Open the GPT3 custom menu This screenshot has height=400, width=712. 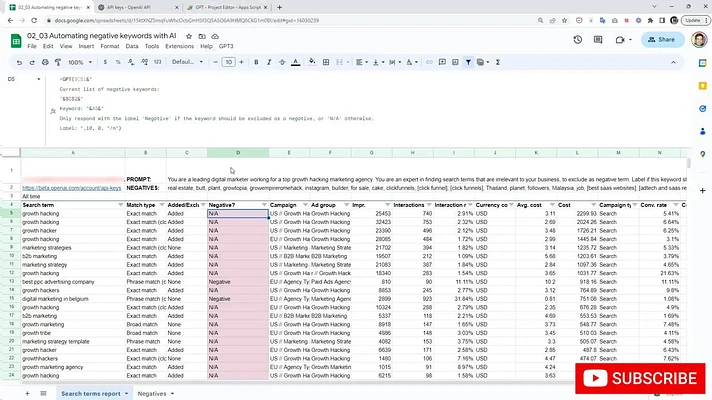coord(226,46)
